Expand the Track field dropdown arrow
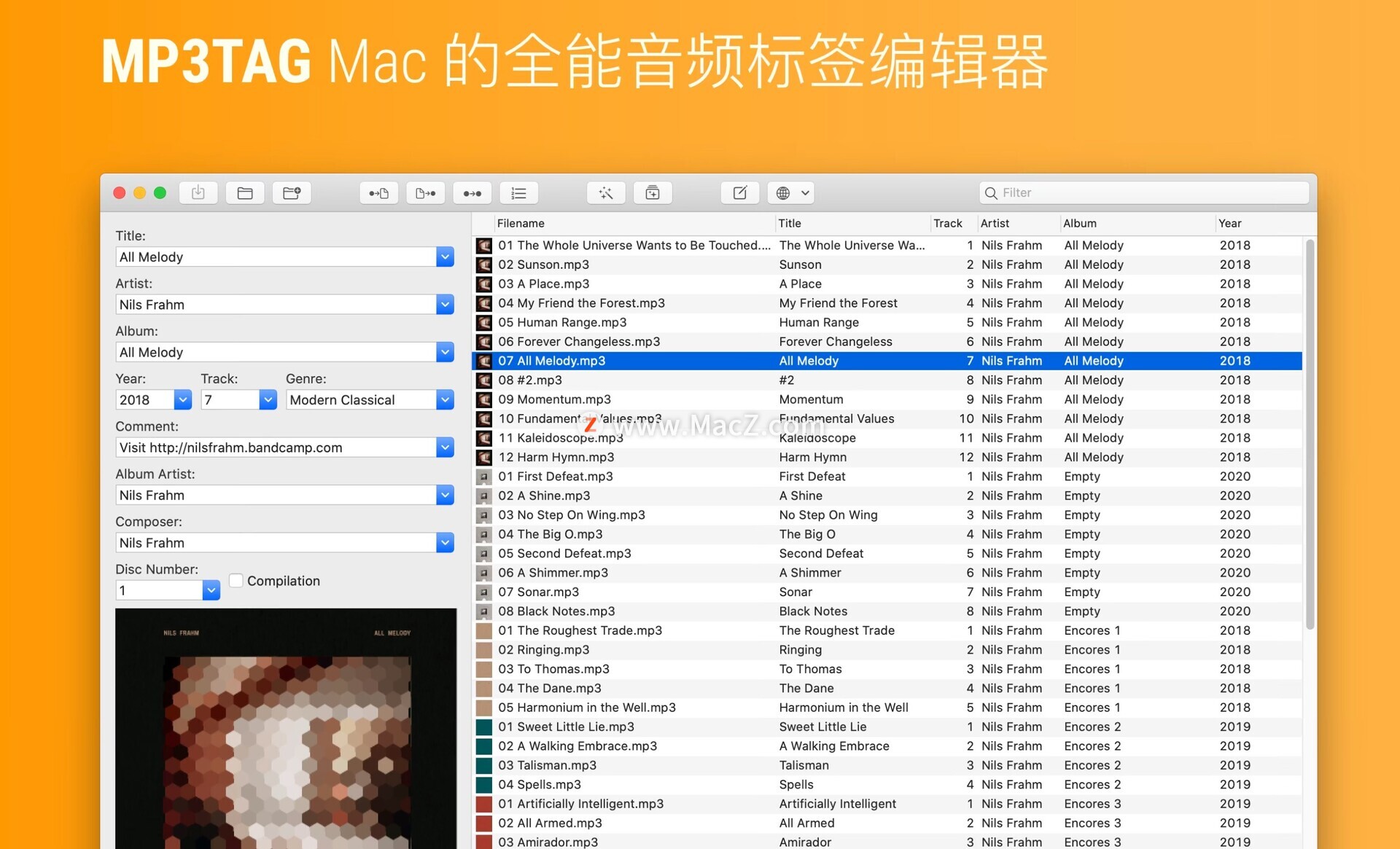The image size is (1400, 849). [268, 399]
